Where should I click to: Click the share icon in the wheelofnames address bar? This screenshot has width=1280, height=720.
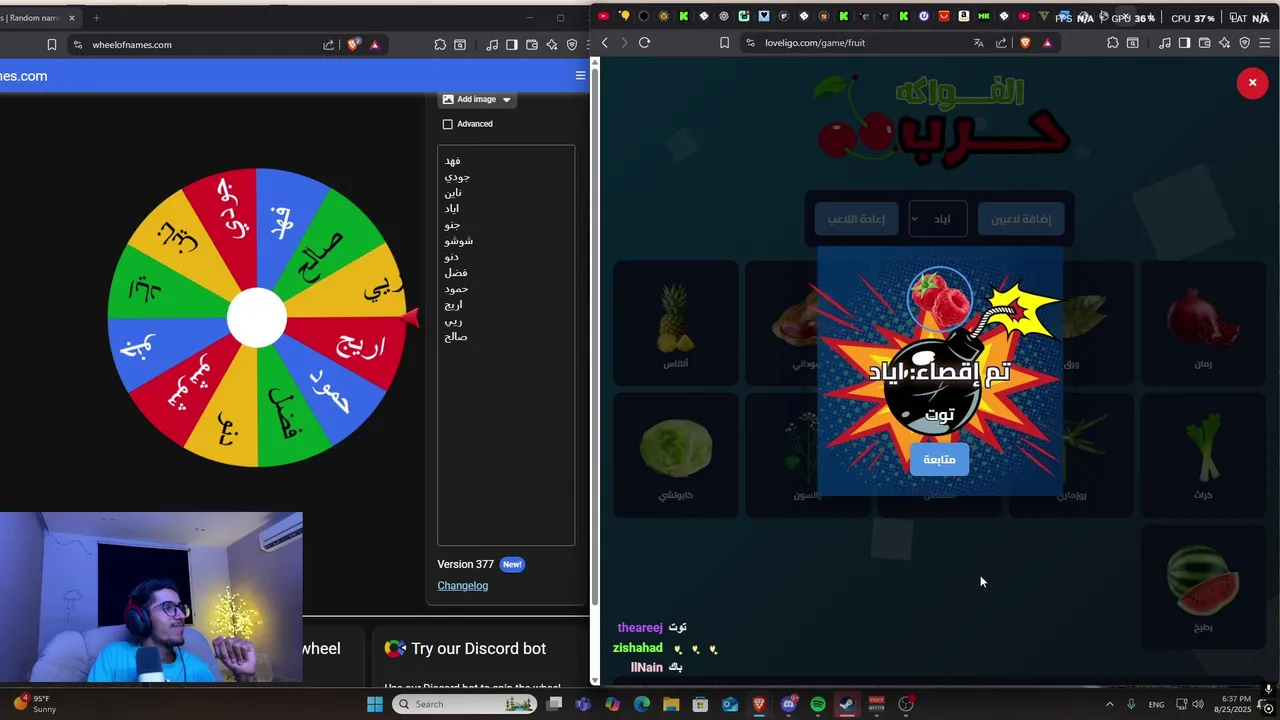pyautogui.click(x=328, y=45)
